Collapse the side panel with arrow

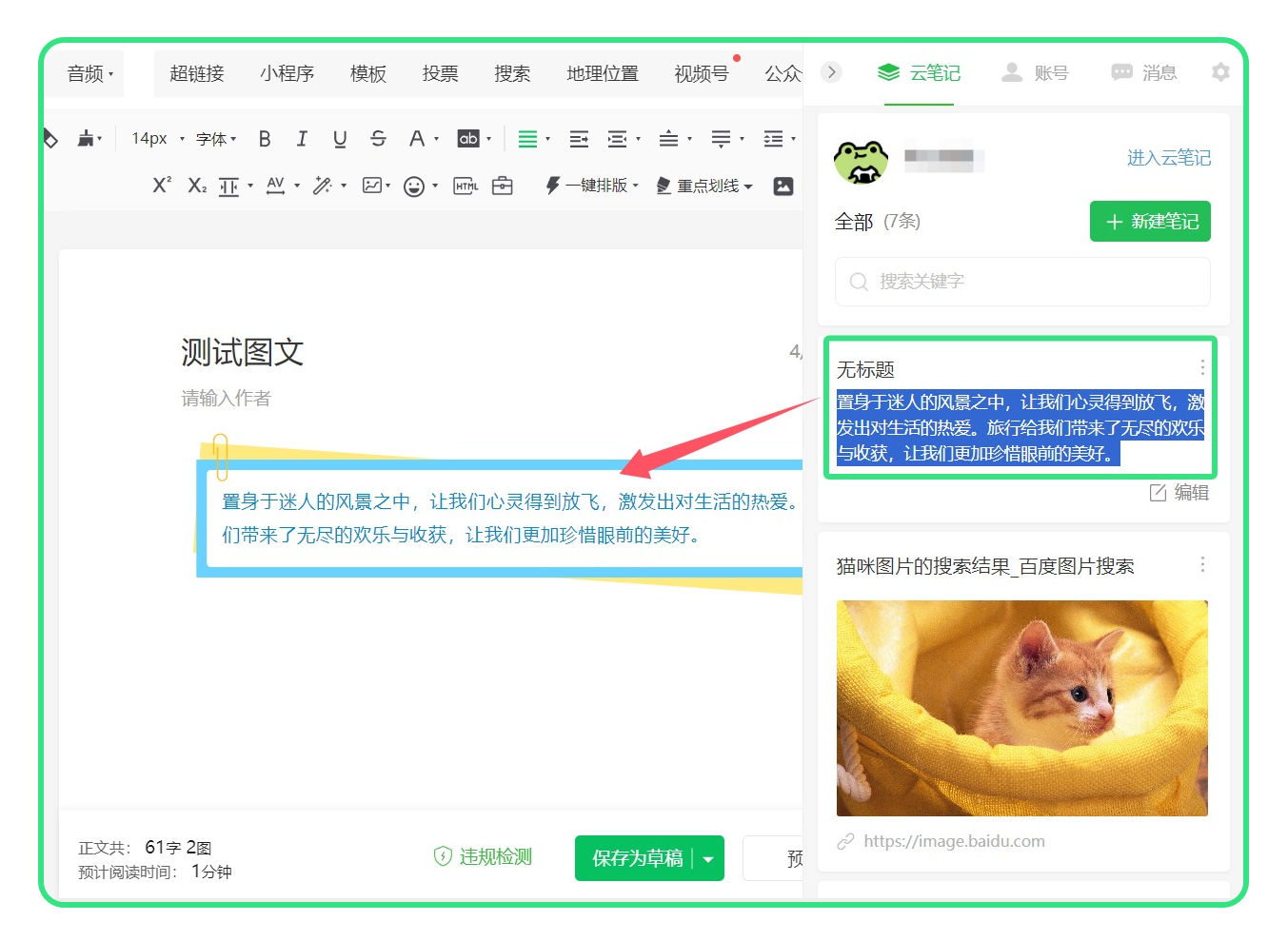(831, 72)
